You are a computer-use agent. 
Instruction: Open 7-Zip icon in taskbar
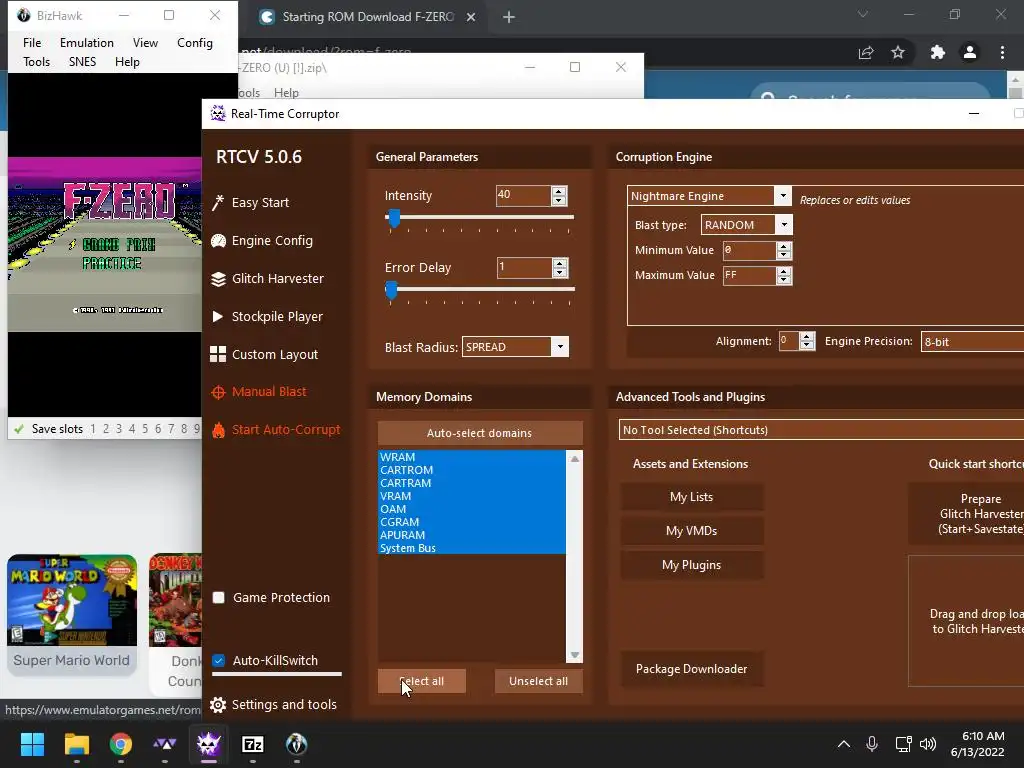253,744
